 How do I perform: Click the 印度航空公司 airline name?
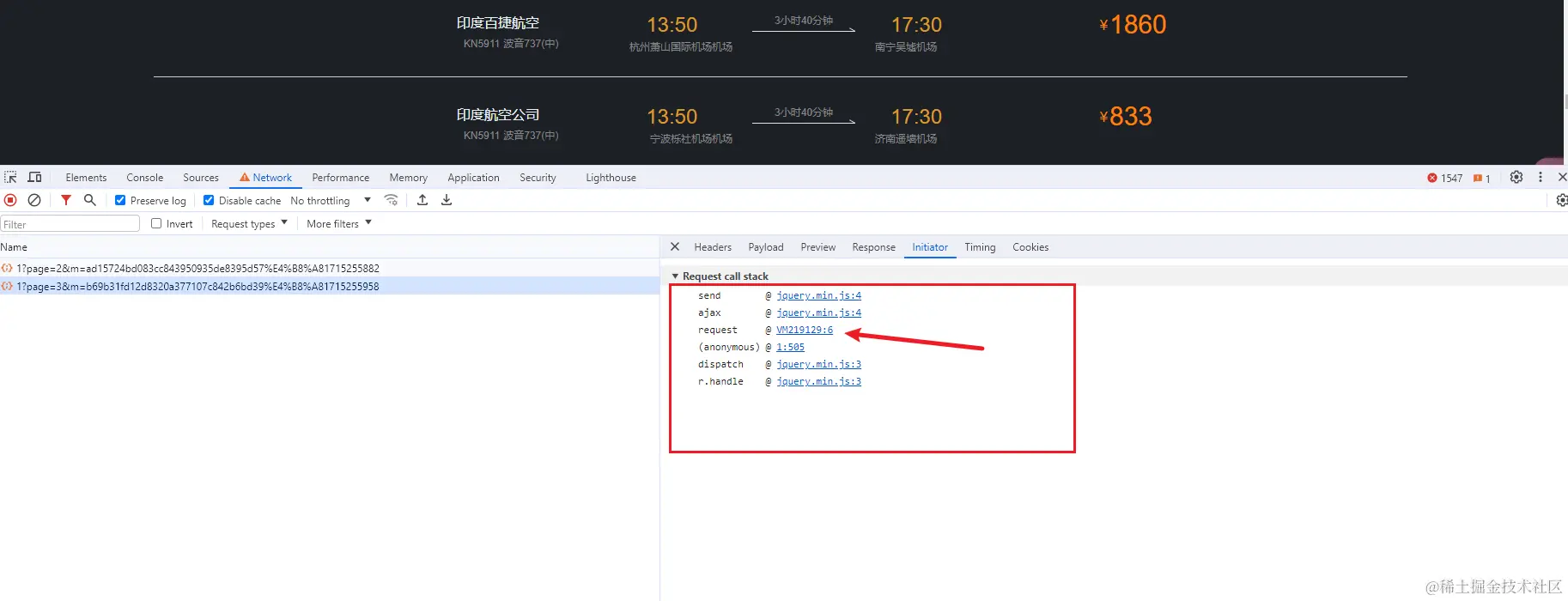[498, 115]
